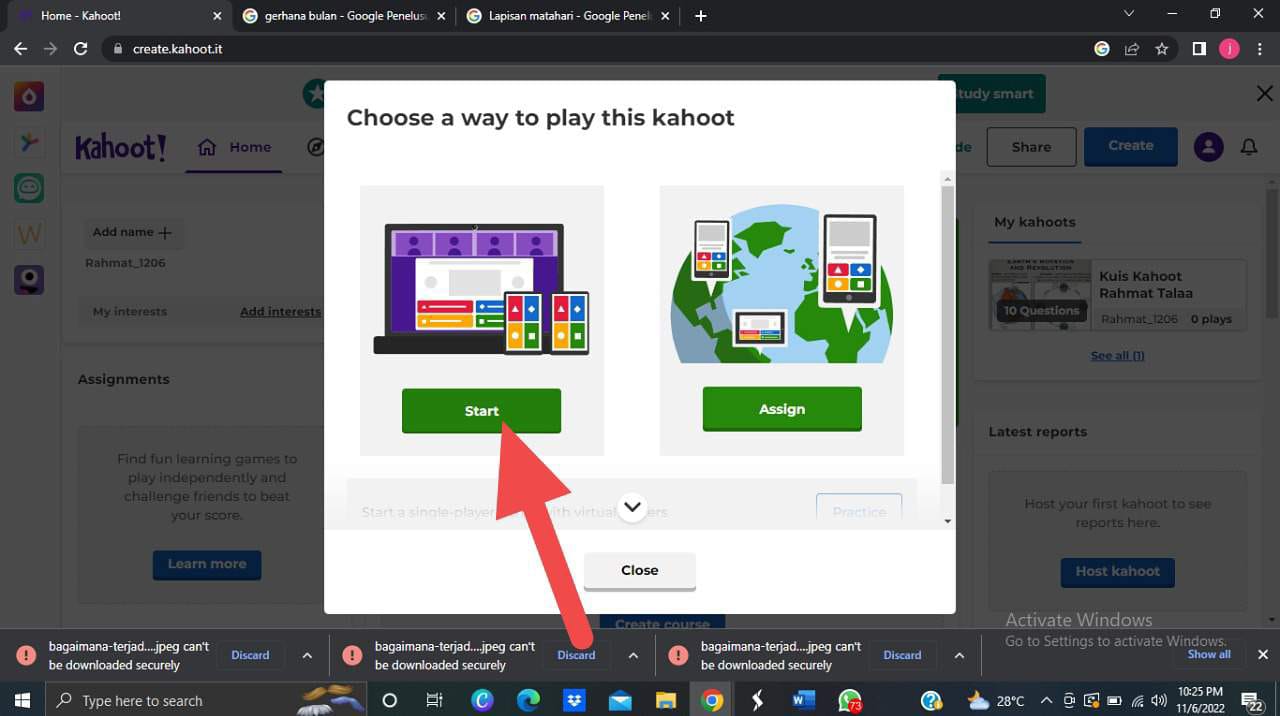
Task: Click the green Assign button
Action: point(782,408)
